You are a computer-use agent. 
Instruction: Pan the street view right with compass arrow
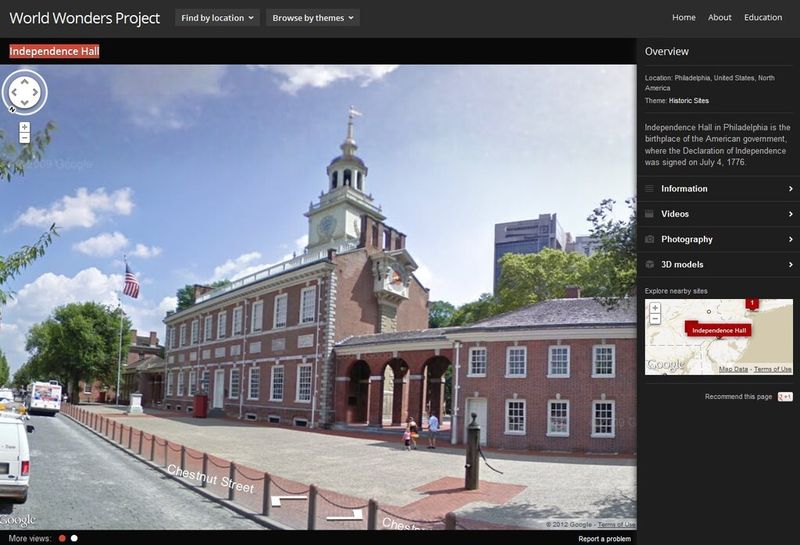tap(35, 92)
